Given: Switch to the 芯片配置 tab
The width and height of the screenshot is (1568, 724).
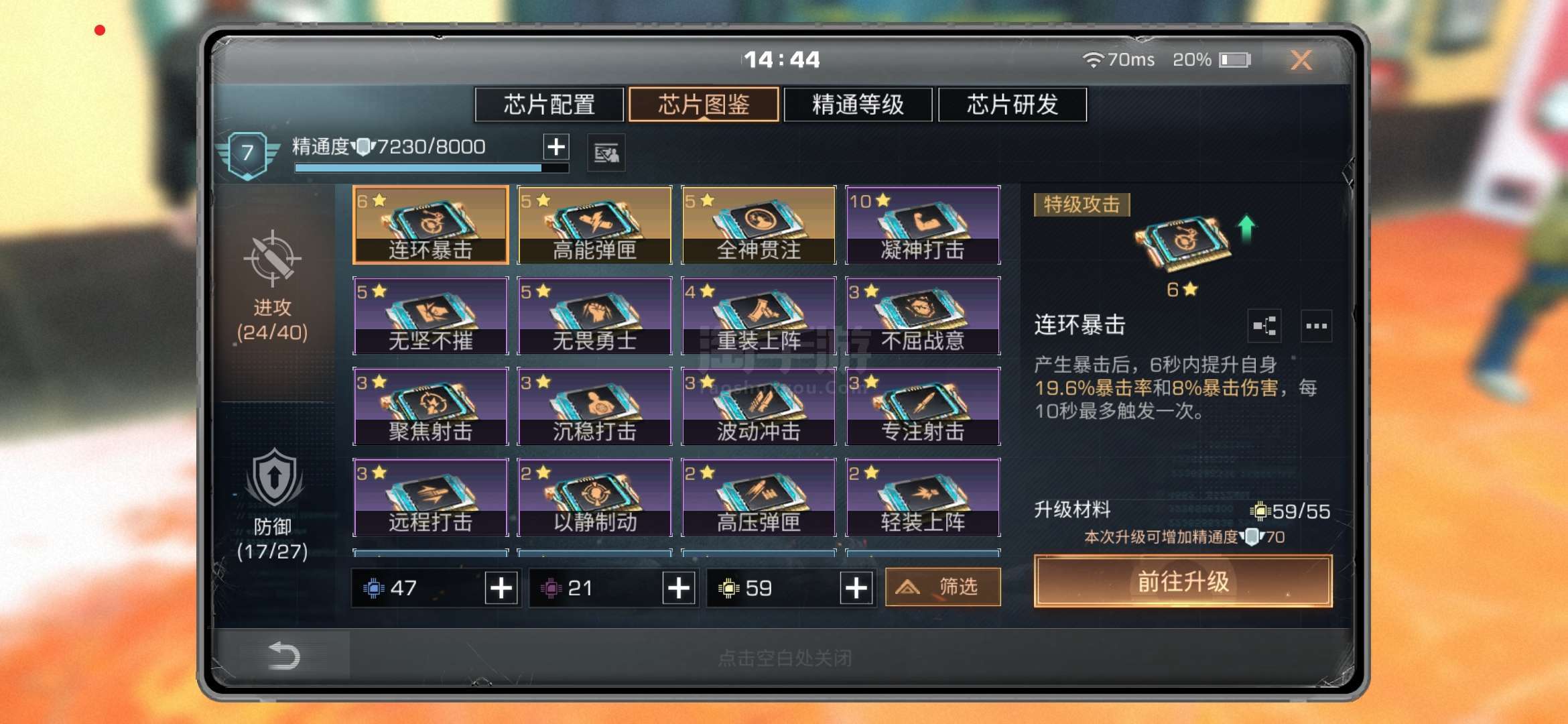Looking at the screenshot, I should (x=549, y=105).
